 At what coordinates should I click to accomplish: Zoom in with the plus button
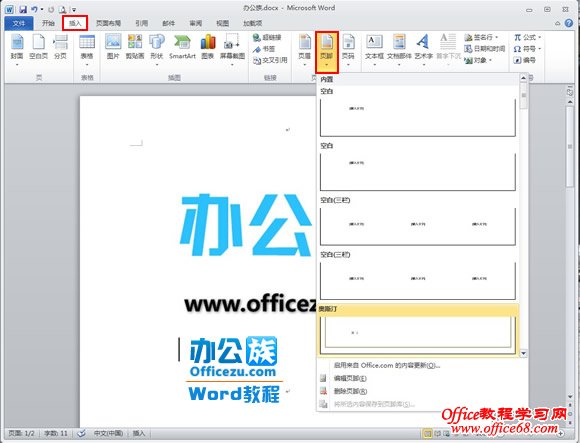[561, 433]
